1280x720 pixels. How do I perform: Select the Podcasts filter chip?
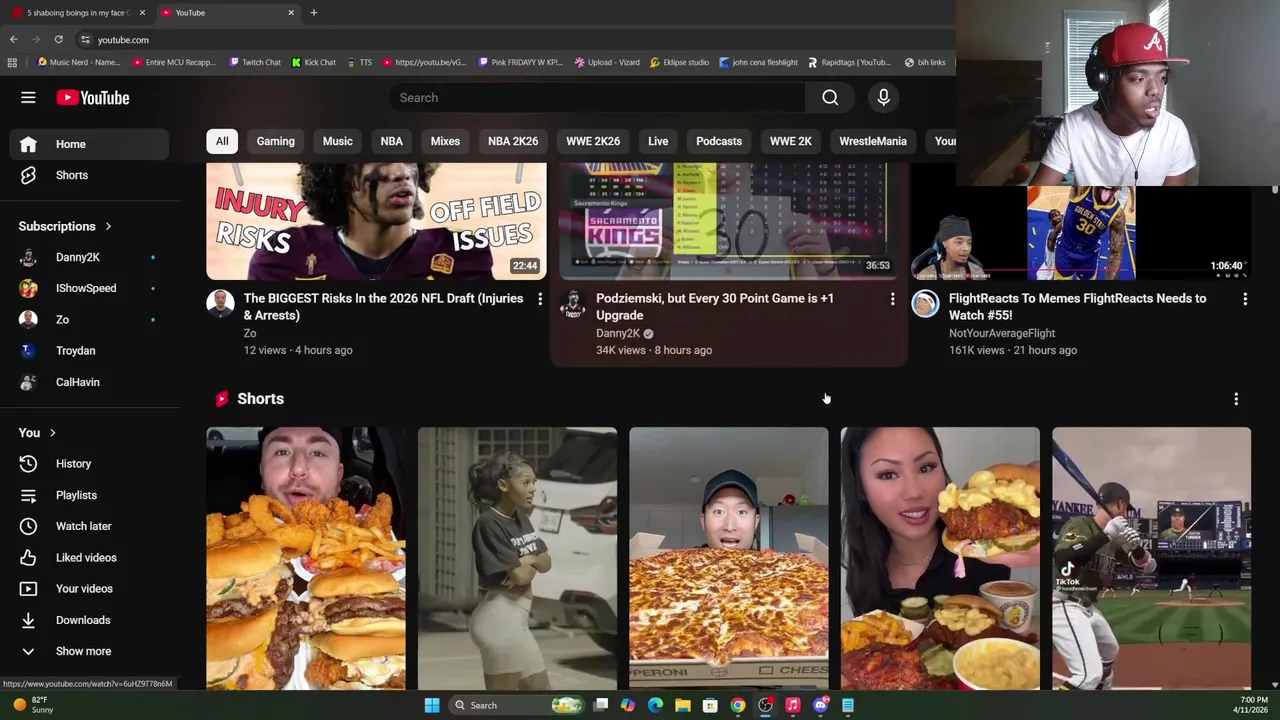click(719, 141)
